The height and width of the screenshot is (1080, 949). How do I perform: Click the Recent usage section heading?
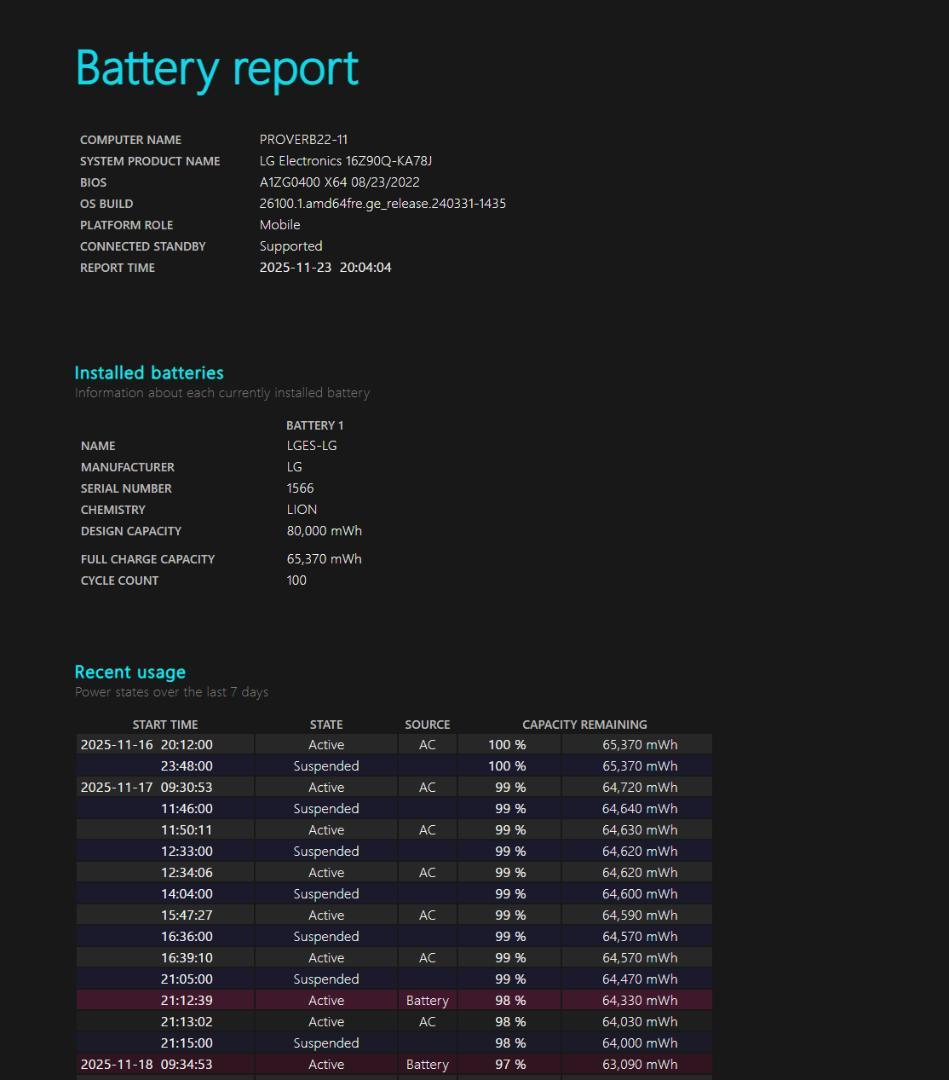click(x=130, y=671)
